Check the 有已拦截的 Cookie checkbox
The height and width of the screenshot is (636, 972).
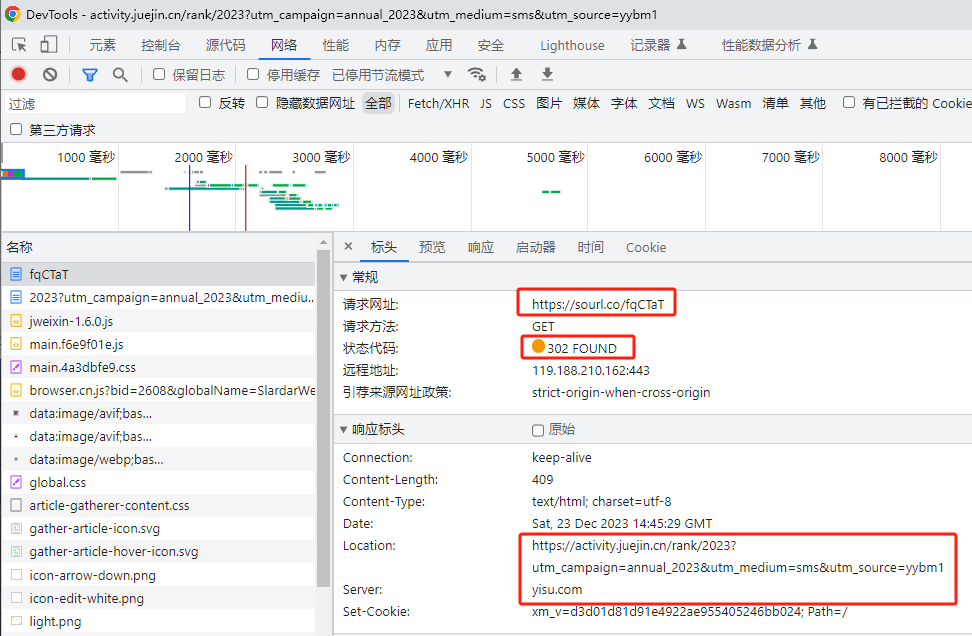tap(849, 102)
